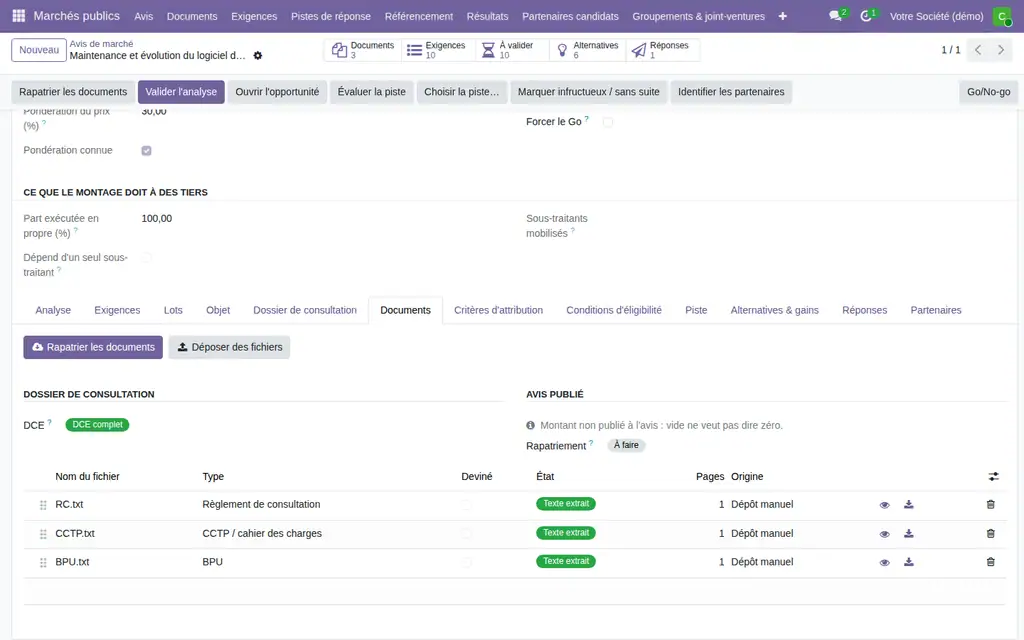Add a new menu with the plus icon
Viewport: 1024px width, 640px height.
pyautogui.click(x=782, y=16)
